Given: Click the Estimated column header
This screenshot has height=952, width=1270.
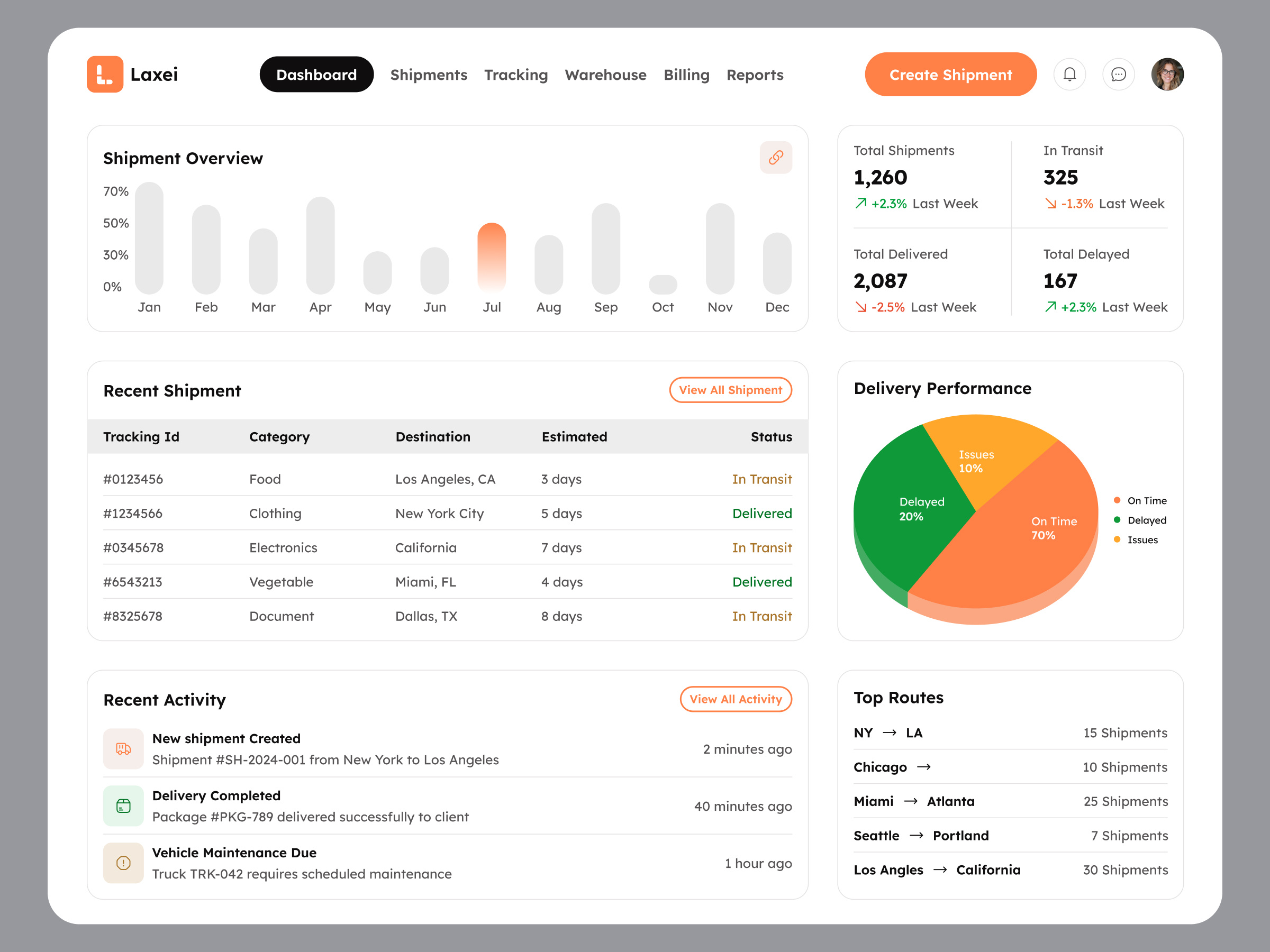Looking at the screenshot, I should 574,437.
